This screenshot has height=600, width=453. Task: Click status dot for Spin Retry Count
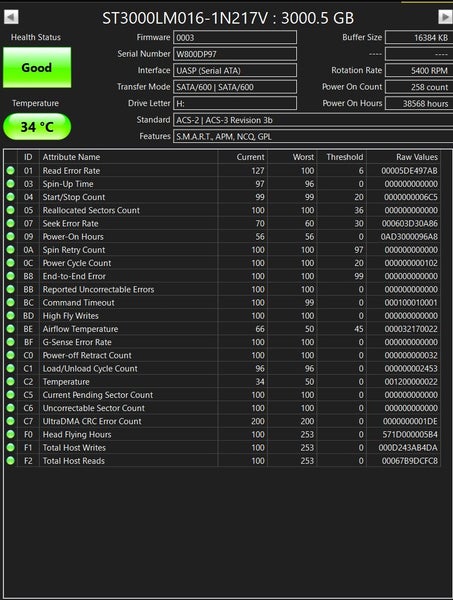11,250
